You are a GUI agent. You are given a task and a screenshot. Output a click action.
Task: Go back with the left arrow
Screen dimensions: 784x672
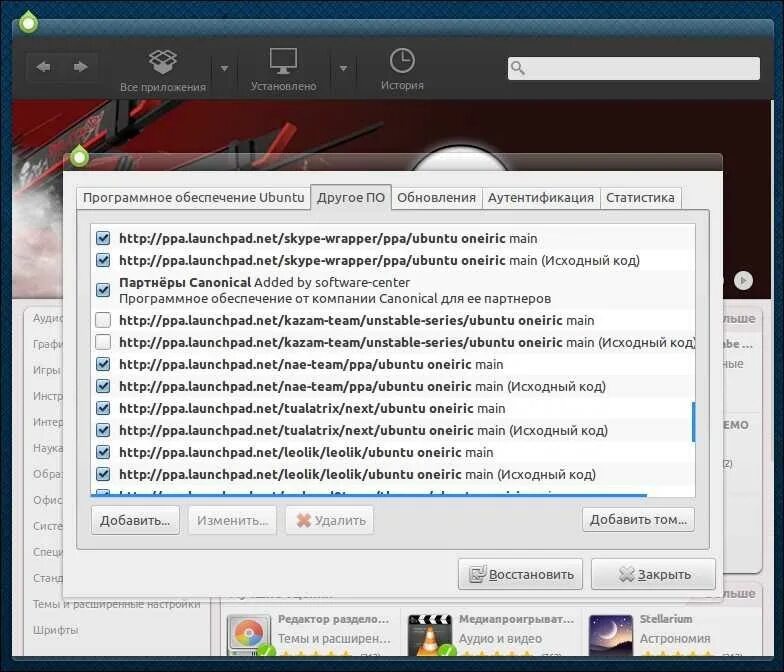tap(44, 66)
